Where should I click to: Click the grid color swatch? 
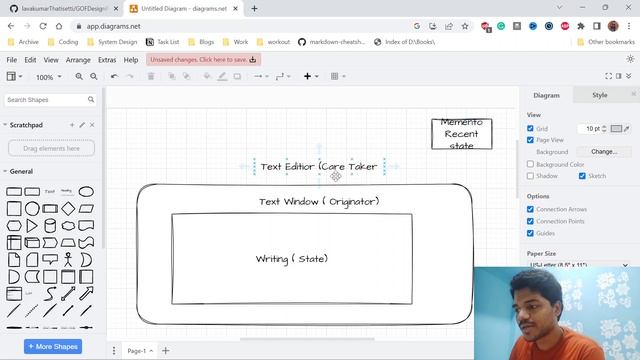[616, 129]
